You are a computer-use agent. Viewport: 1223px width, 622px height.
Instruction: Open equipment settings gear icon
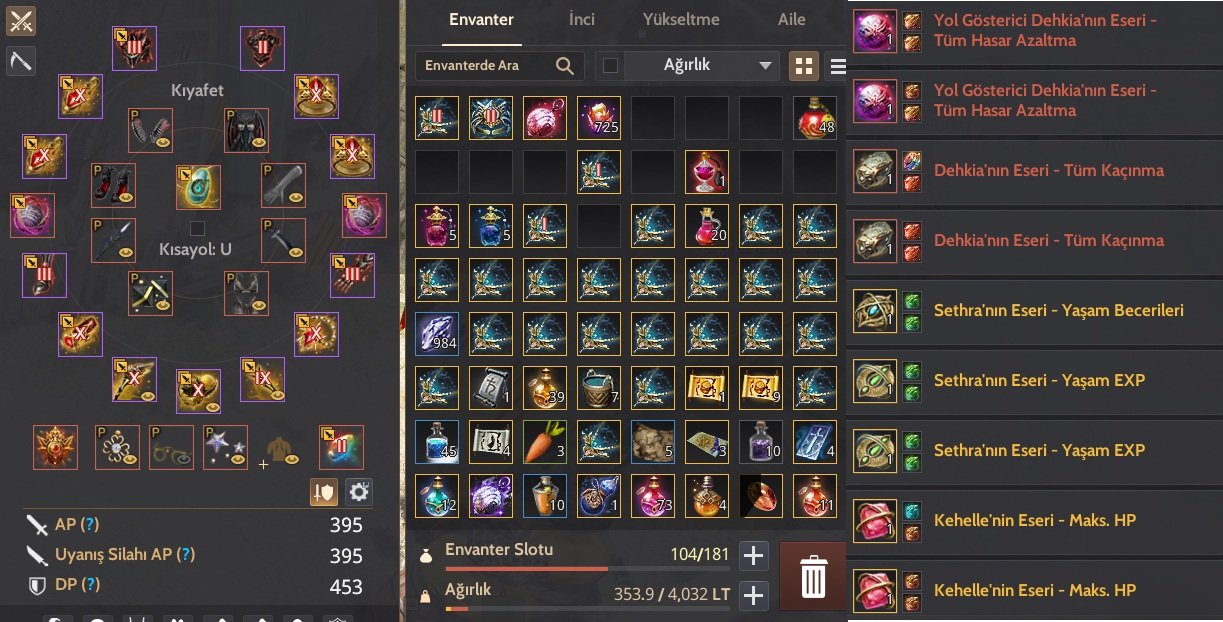pyautogui.click(x=359, y=491)
